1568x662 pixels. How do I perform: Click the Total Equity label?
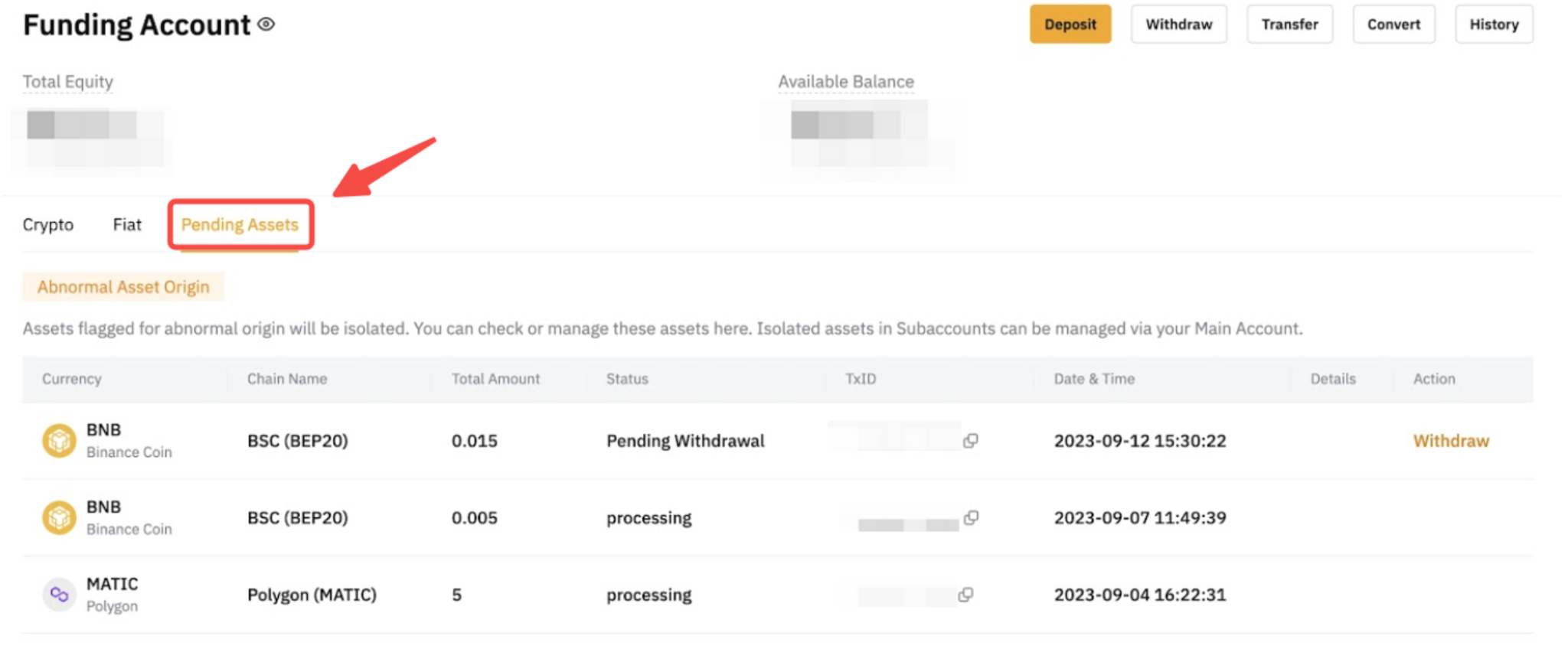[68, 82]
